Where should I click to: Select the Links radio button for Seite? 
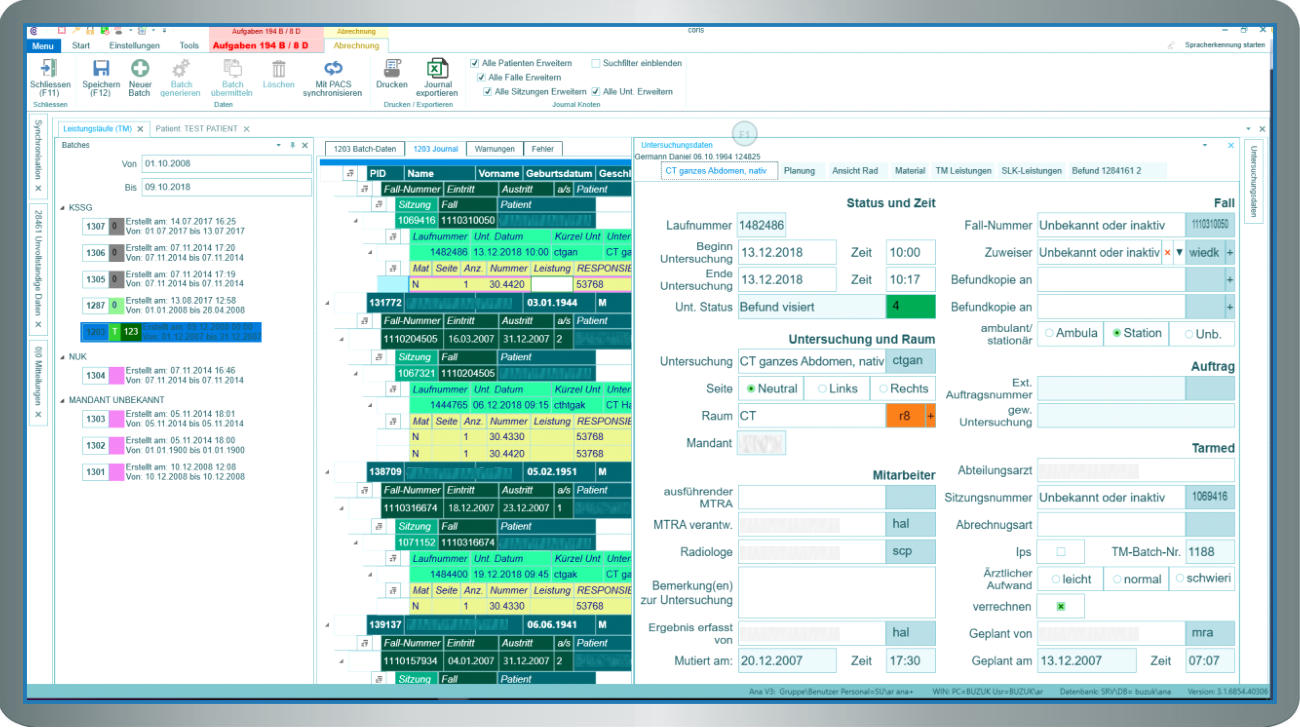tap(822, 389)
